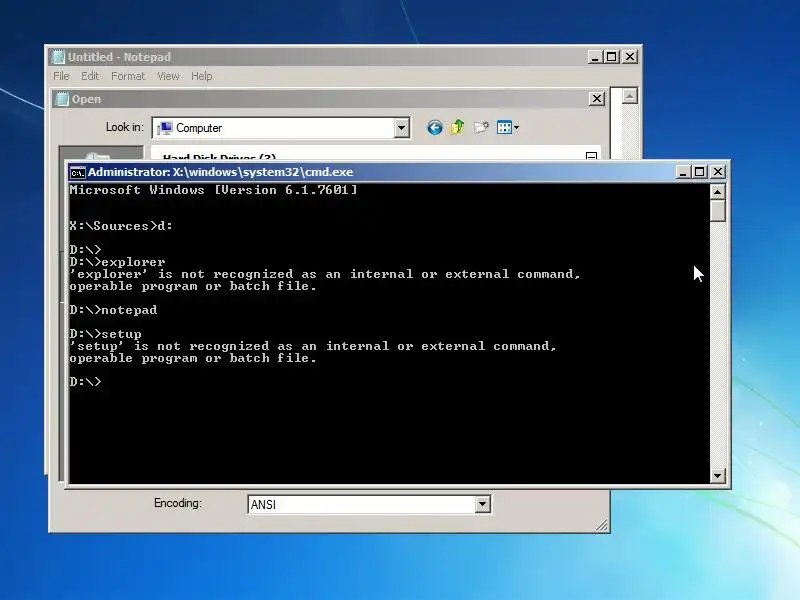Click the Notepad title bar icon
This screenshot has height=600, width=800.
click(59, 57)
